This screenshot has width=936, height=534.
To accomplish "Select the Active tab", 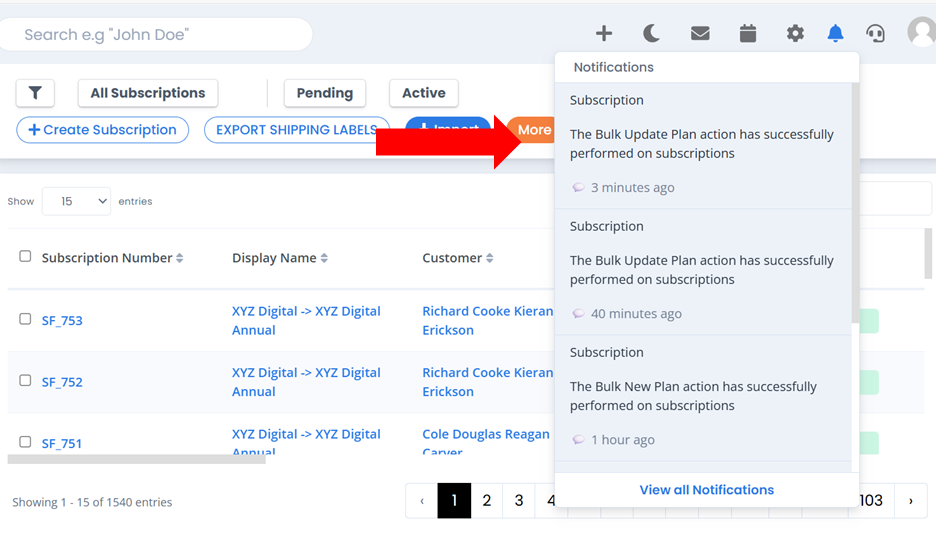I will click(424, 93).
